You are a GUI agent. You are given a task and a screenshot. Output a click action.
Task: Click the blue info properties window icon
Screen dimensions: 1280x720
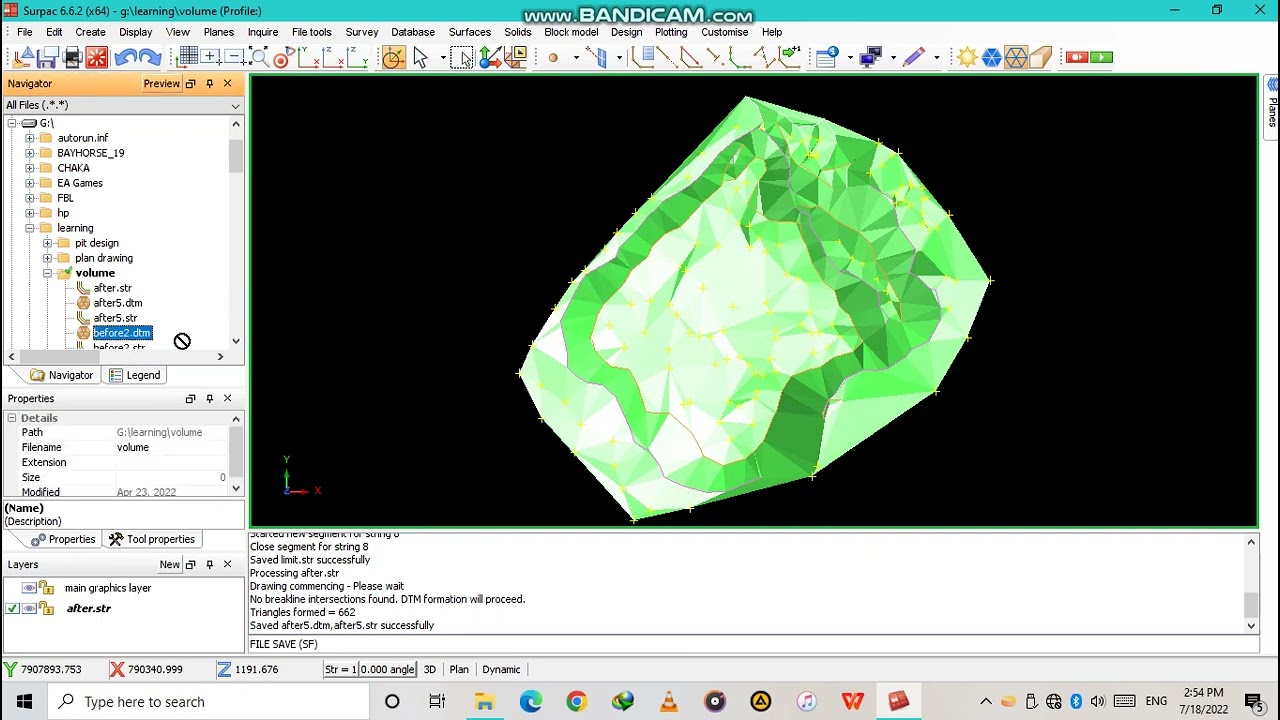click(x=826, y=57)
